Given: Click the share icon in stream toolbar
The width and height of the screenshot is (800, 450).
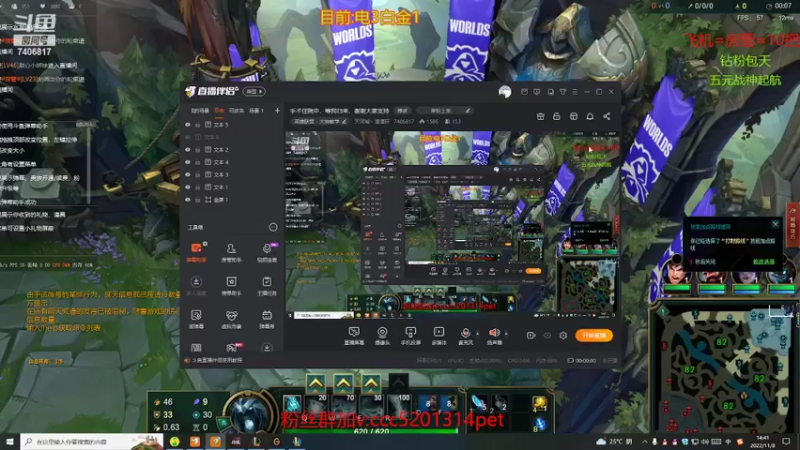Looking at the screenshot, I should [607, 116].
